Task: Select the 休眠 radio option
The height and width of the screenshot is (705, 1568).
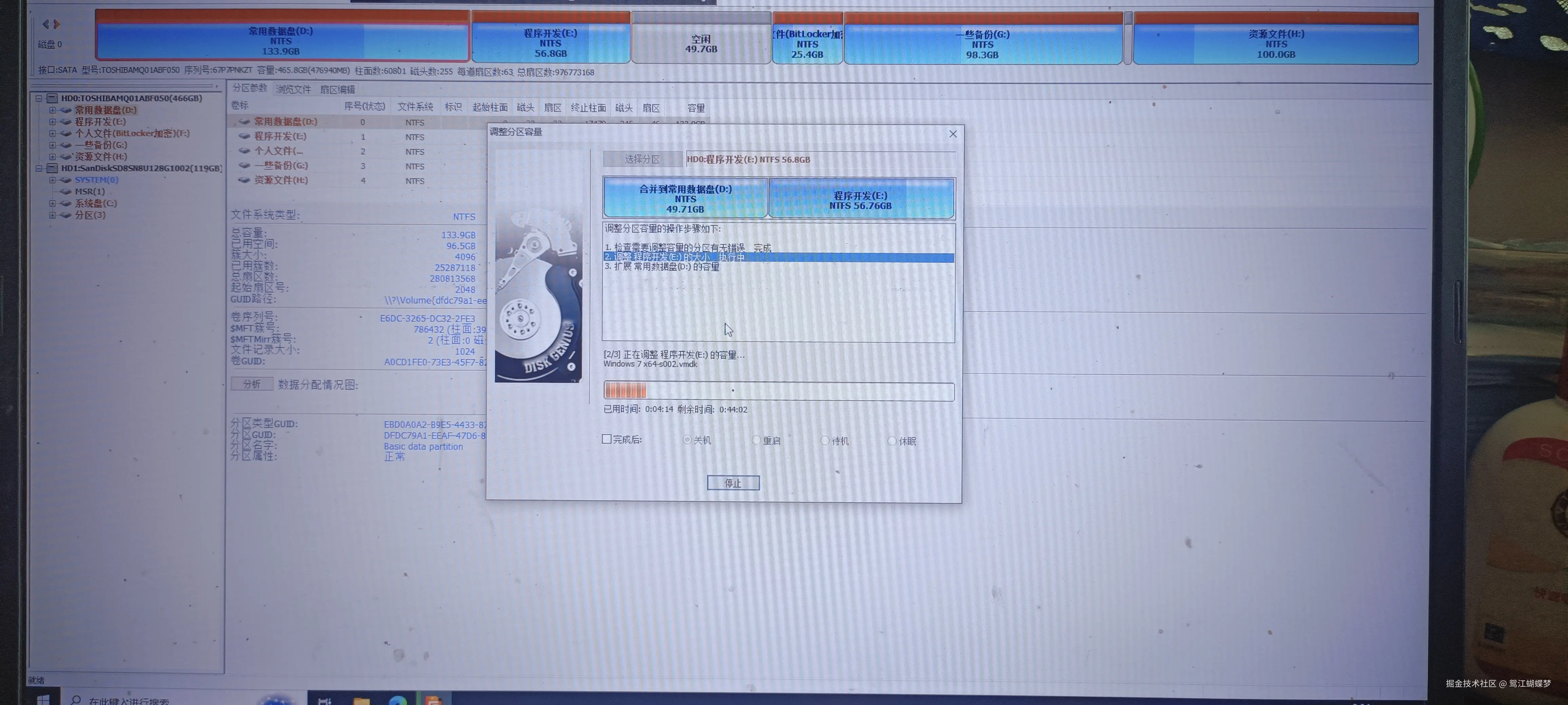Action: tap(892, 441)
